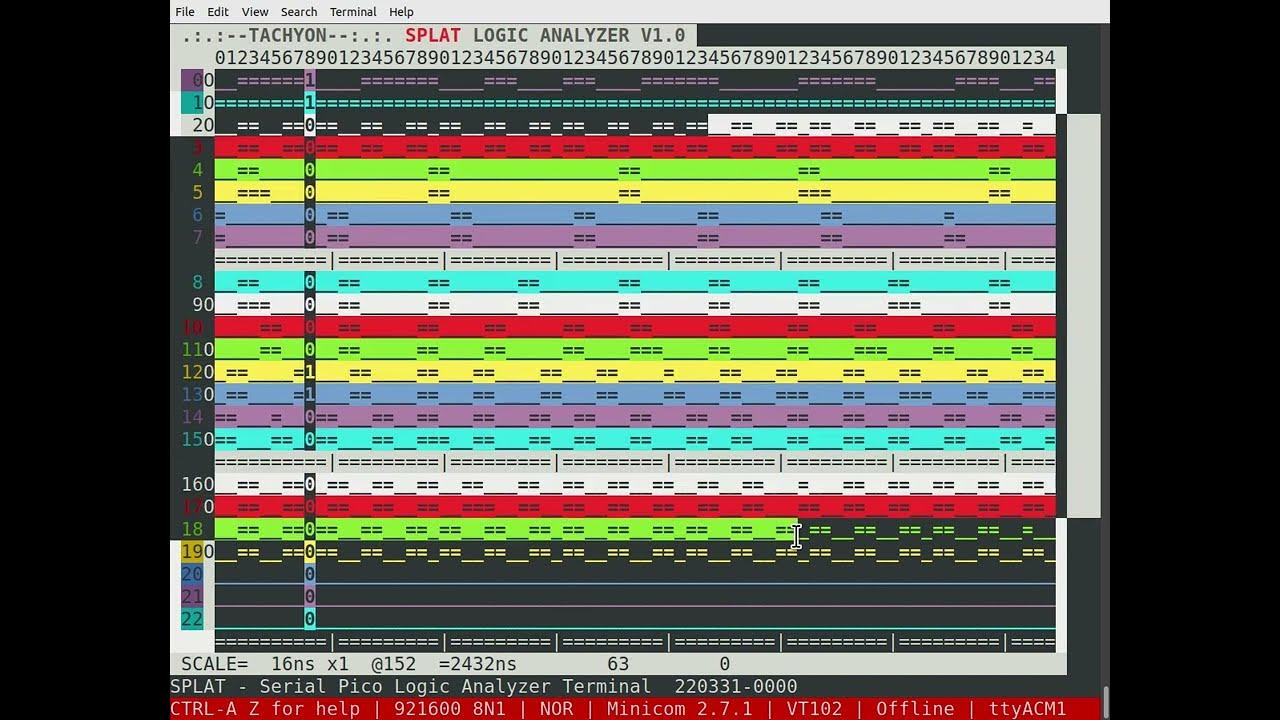Click the 921600 8N1 baud setting
This screenshot has width=1280, height=720.
tap(450, 709)
